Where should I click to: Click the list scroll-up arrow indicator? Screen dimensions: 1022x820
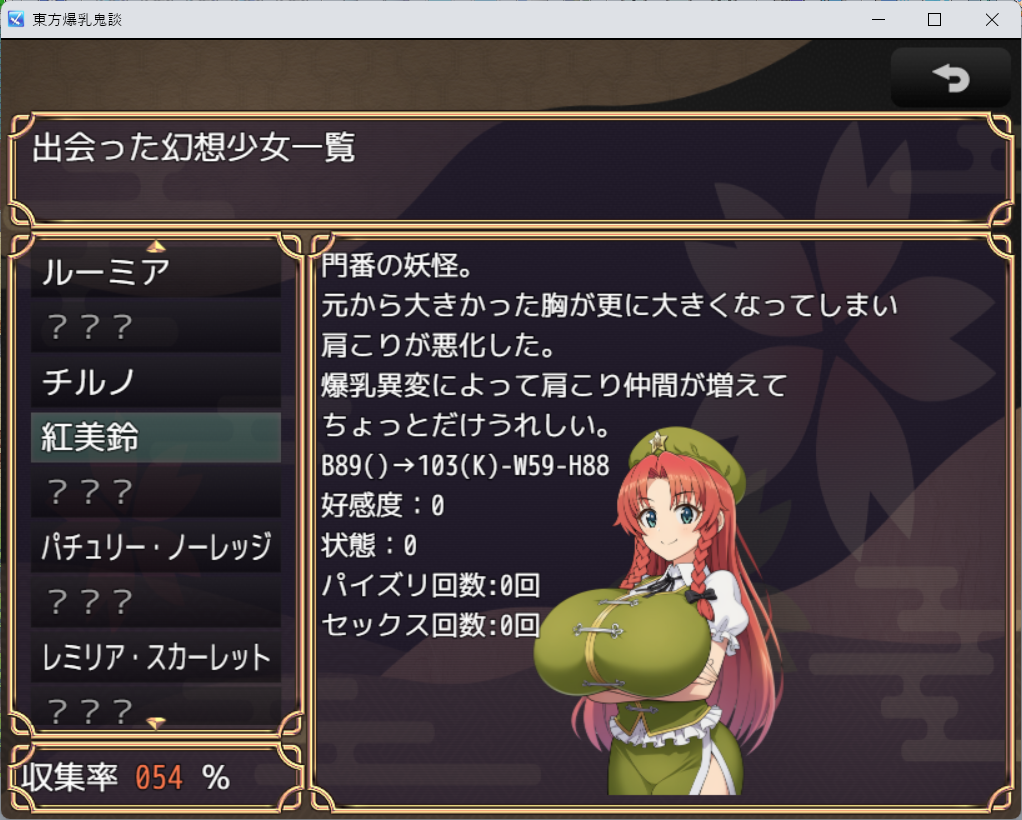[x=156, y=246]
